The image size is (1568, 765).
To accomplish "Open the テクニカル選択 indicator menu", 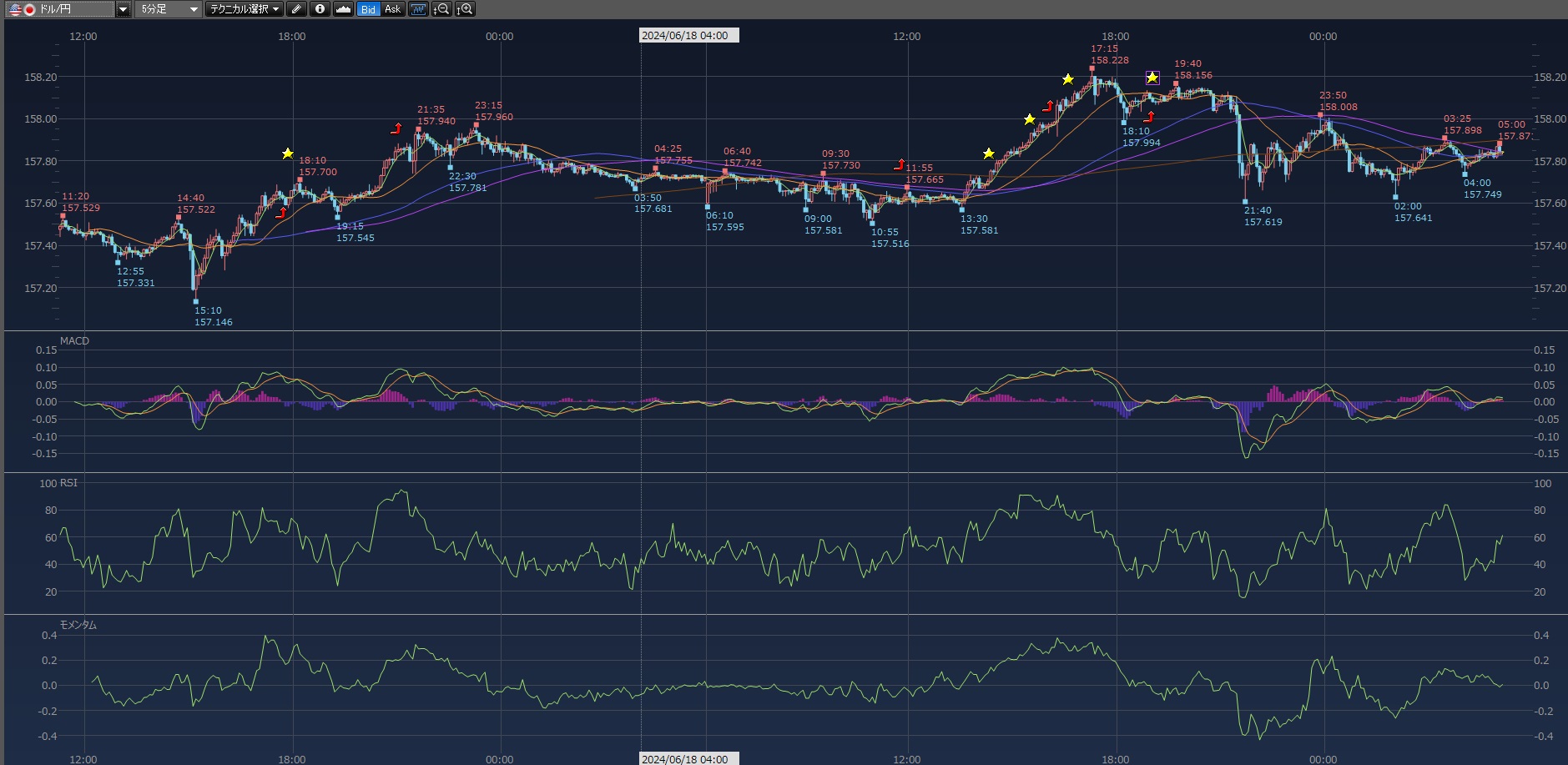I will point(245,9).
